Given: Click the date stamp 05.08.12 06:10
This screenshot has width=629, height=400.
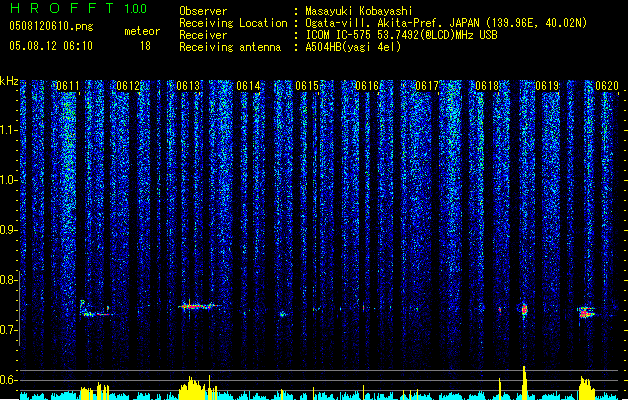Looking at the screenshot, I should (x=51, y=46).
